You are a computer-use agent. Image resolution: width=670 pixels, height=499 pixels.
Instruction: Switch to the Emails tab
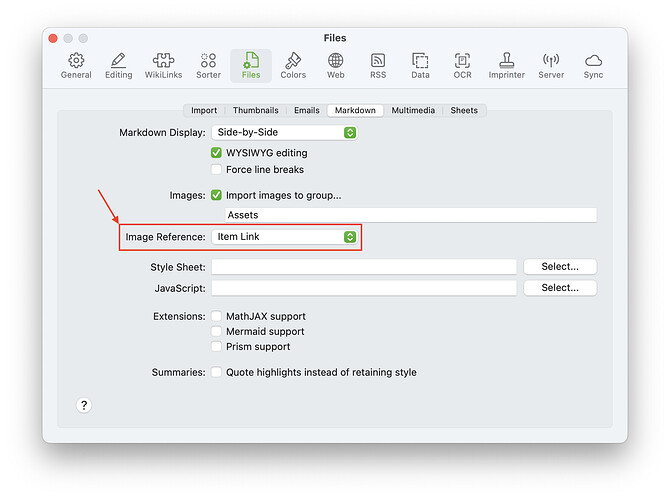(307, 110)
